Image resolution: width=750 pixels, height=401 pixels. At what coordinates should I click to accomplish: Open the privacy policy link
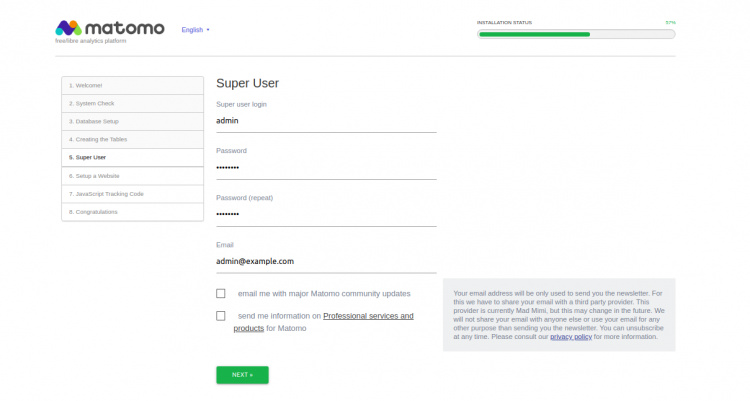click(x=569, y=337)
